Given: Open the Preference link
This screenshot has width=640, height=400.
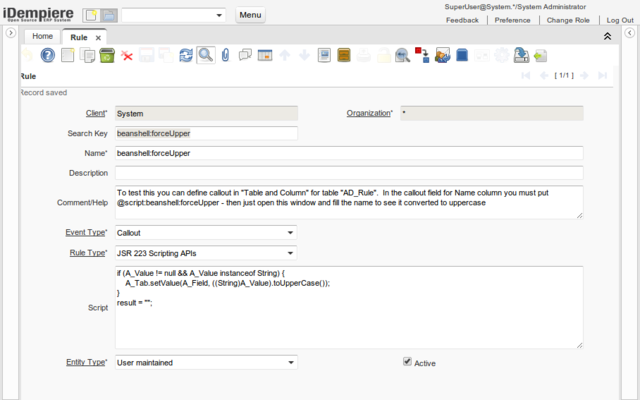Looking at the screenshot, I should [512, 20].
